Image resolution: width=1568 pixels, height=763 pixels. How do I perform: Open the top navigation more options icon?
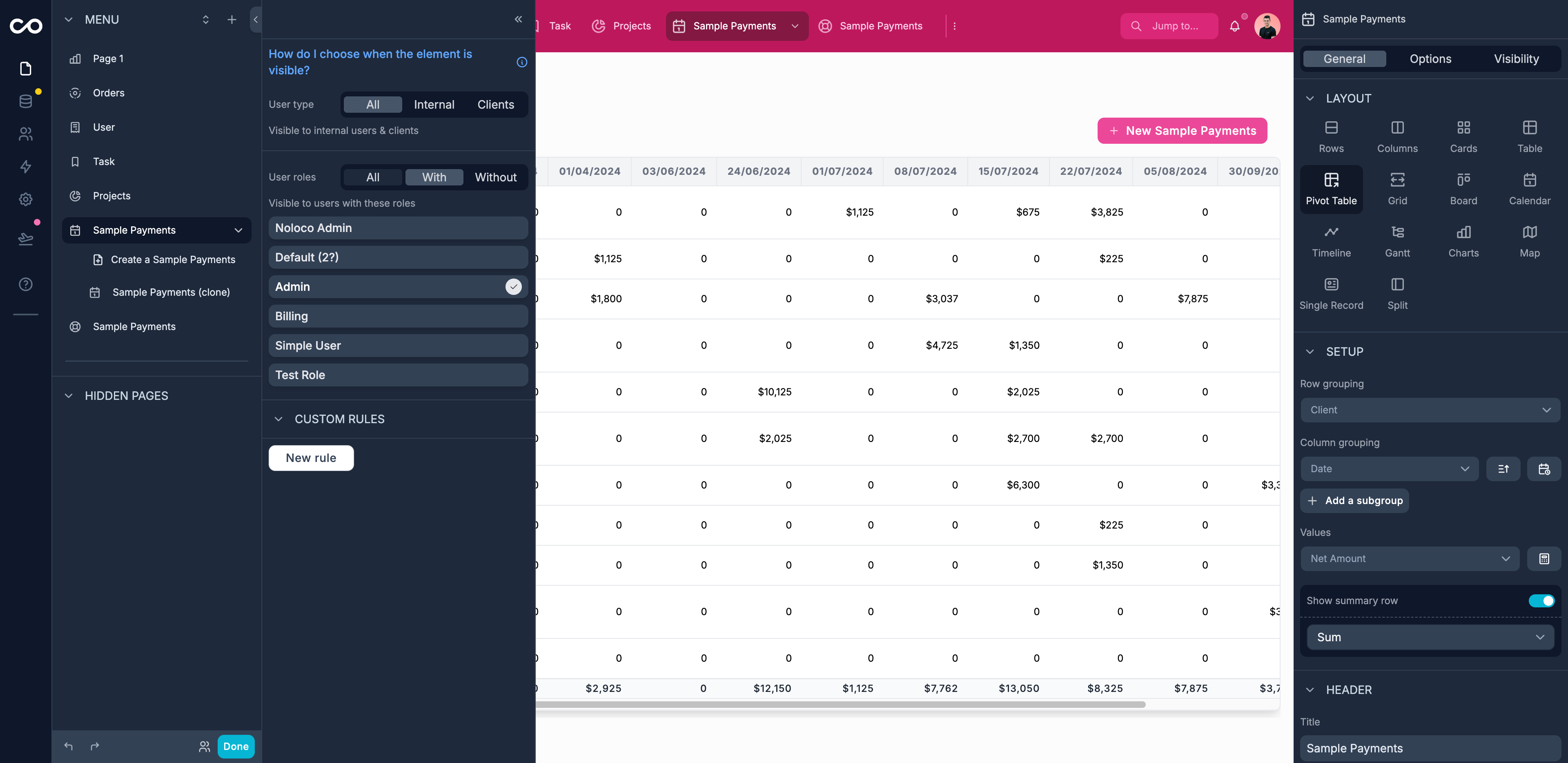(954, 26)
